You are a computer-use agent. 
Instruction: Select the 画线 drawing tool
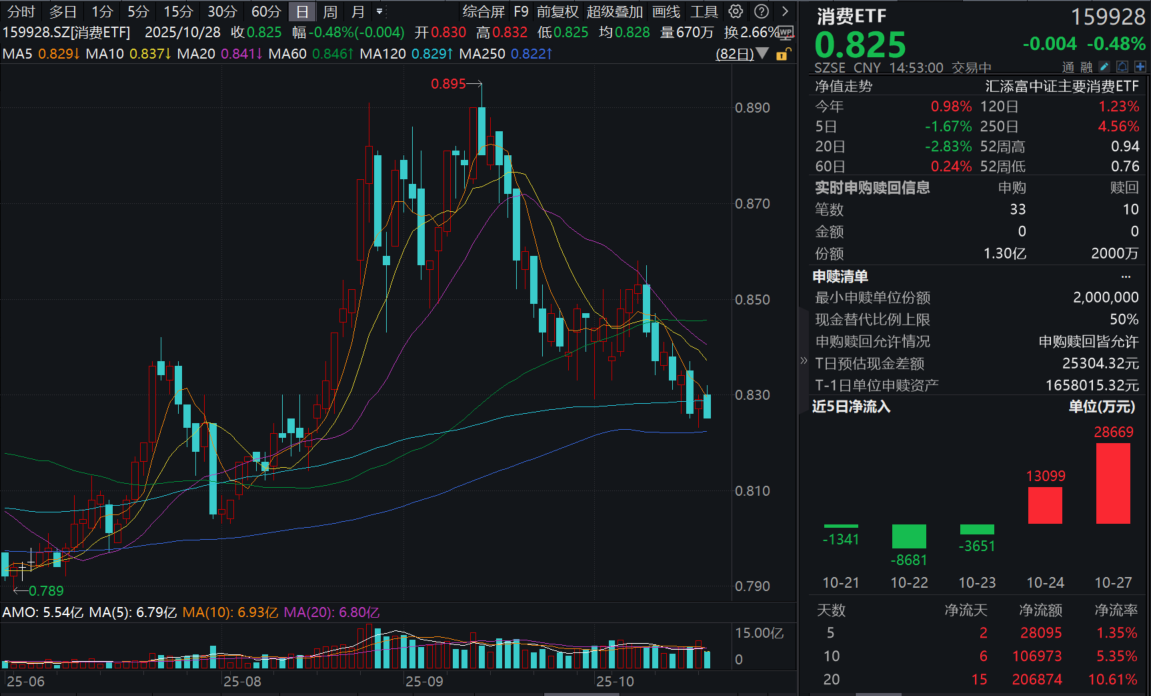[x=667, y=12]
